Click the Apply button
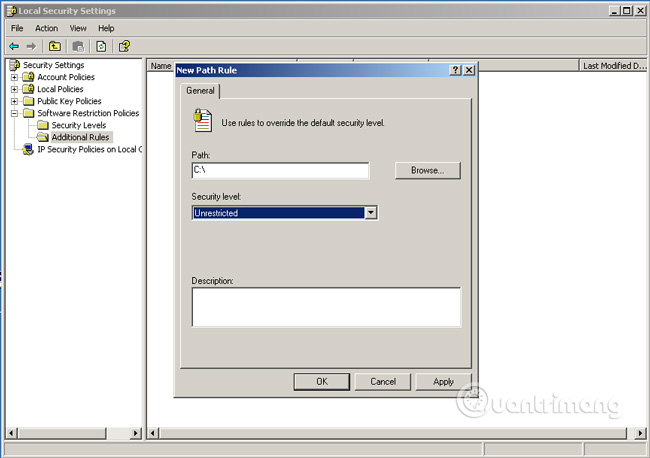This screenshot has height=458, width=650. (443, 381)
